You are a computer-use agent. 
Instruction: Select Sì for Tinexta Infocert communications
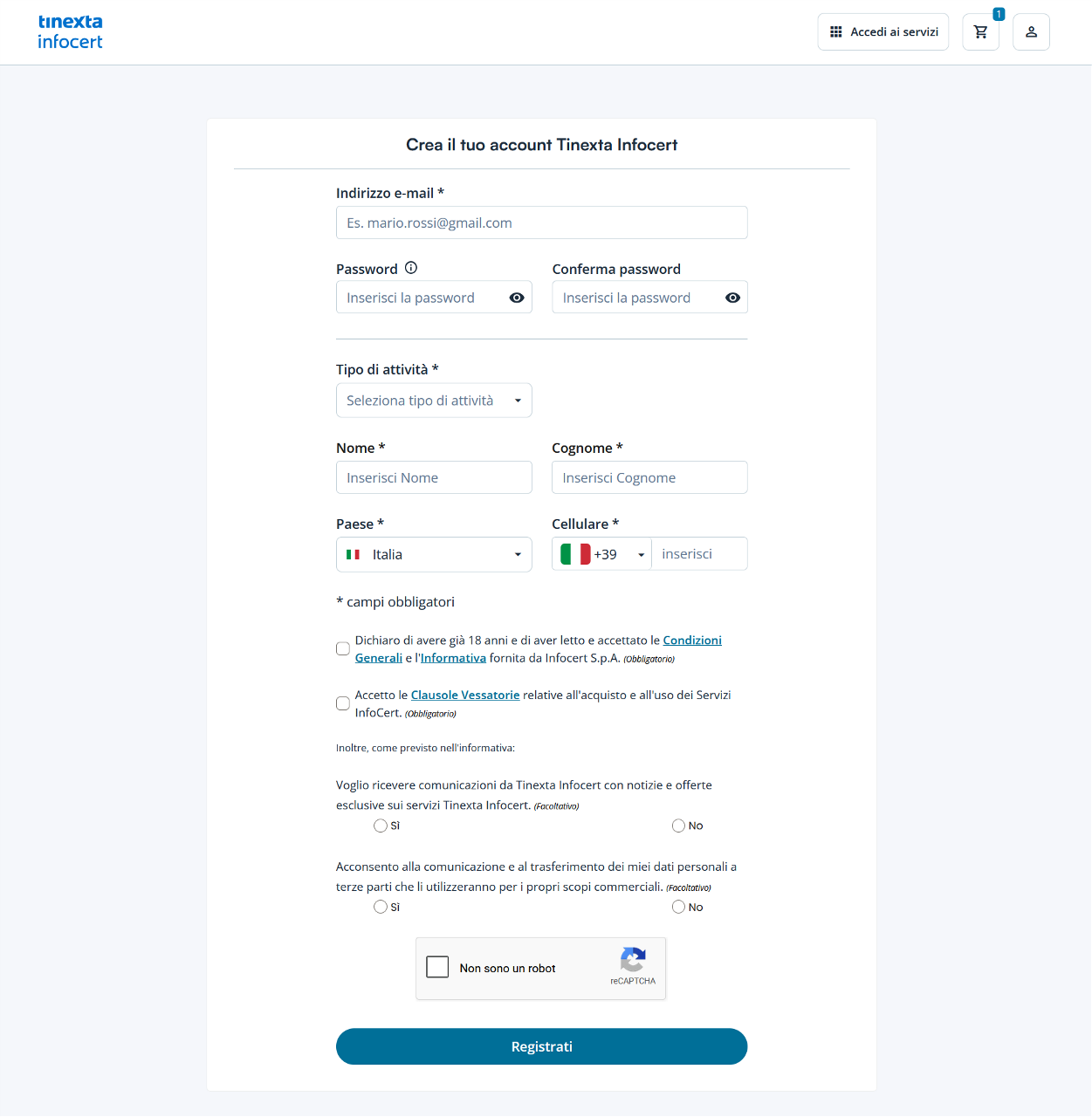pos(381,826)
